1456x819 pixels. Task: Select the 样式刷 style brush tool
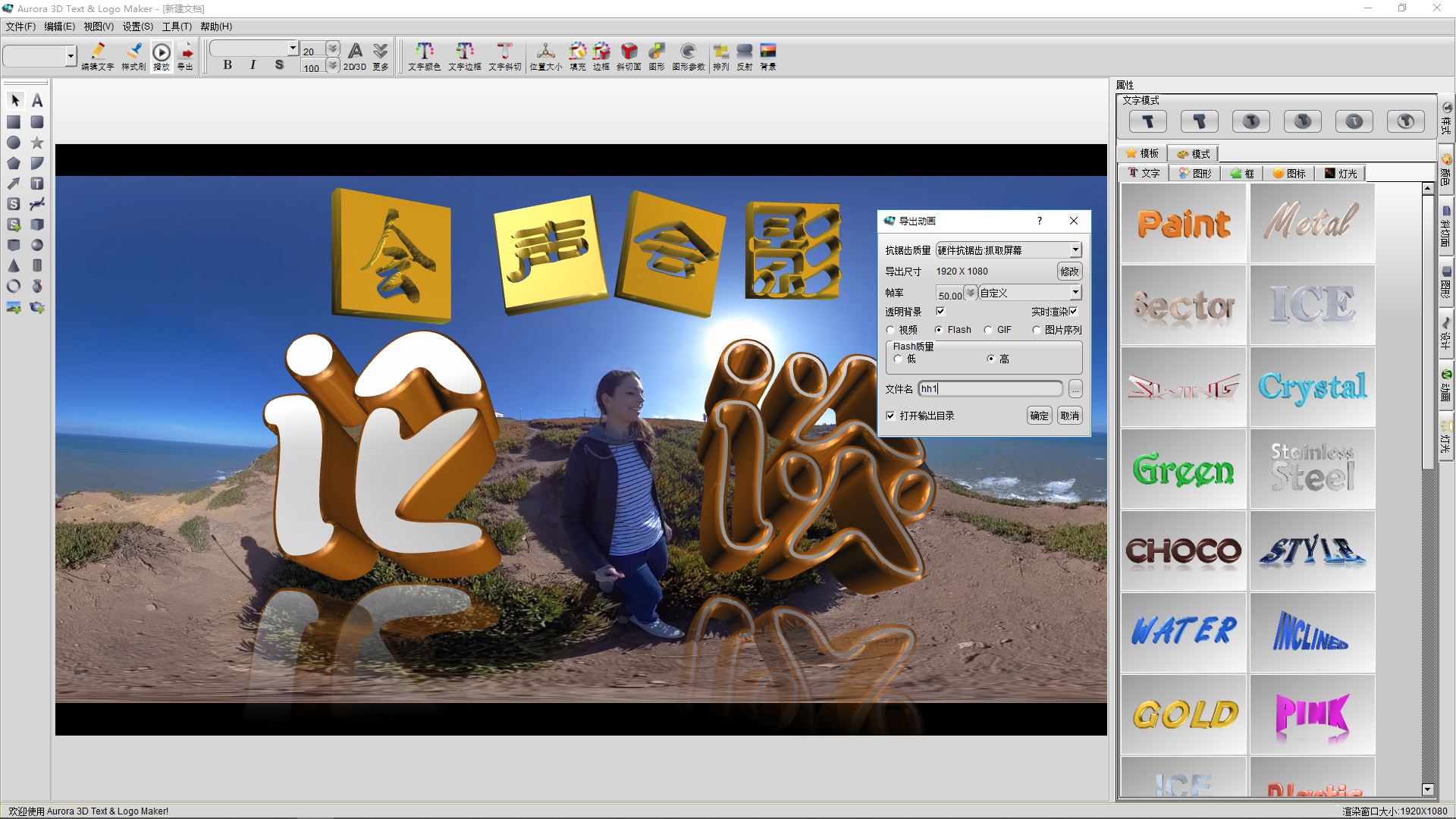pos(133,56)
